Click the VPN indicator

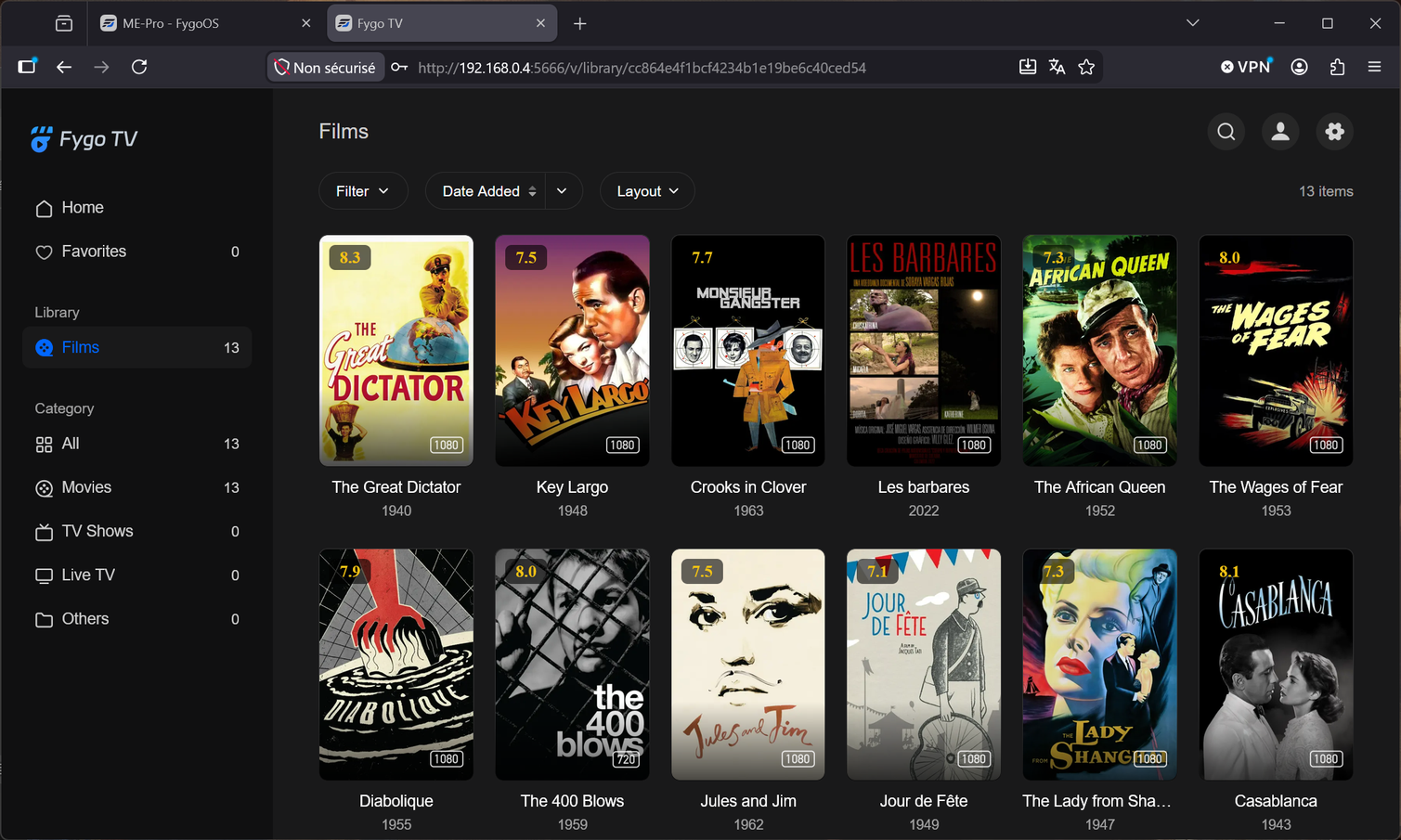point(1245,67)
